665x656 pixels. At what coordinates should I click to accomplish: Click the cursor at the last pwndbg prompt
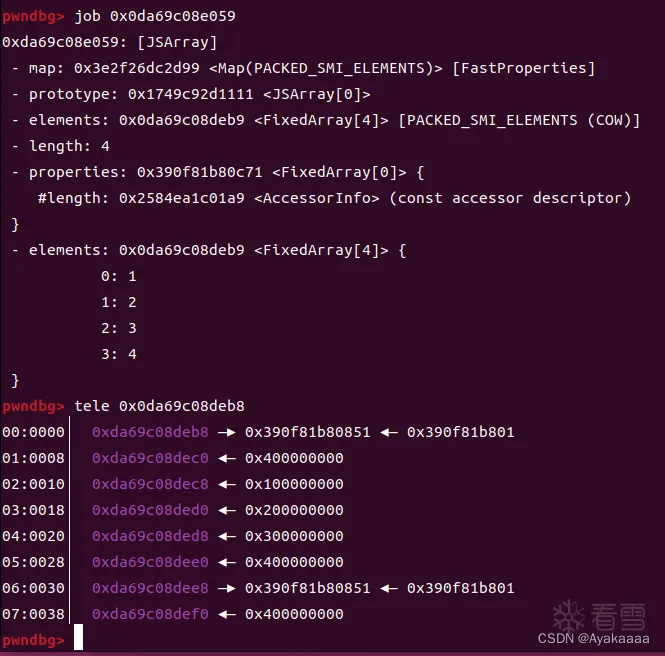tap(79, 638)
